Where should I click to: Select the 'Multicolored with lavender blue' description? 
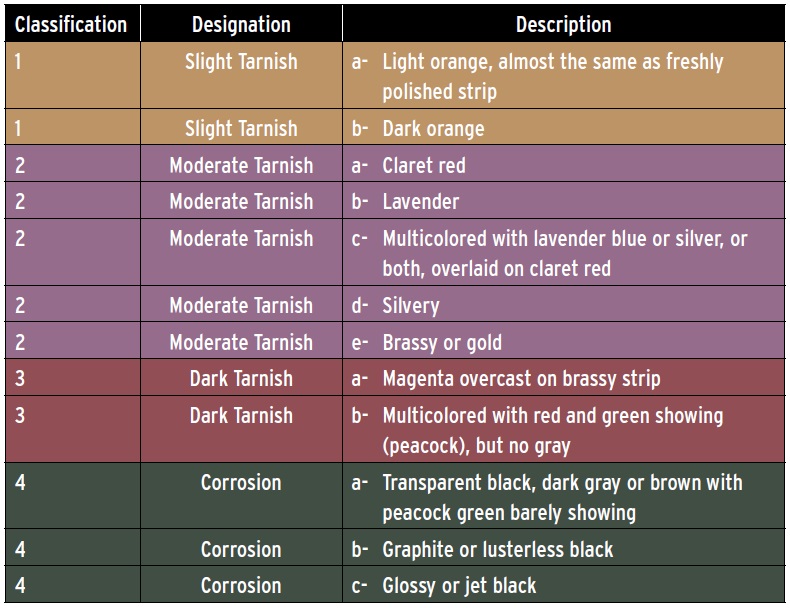[563, 252]
